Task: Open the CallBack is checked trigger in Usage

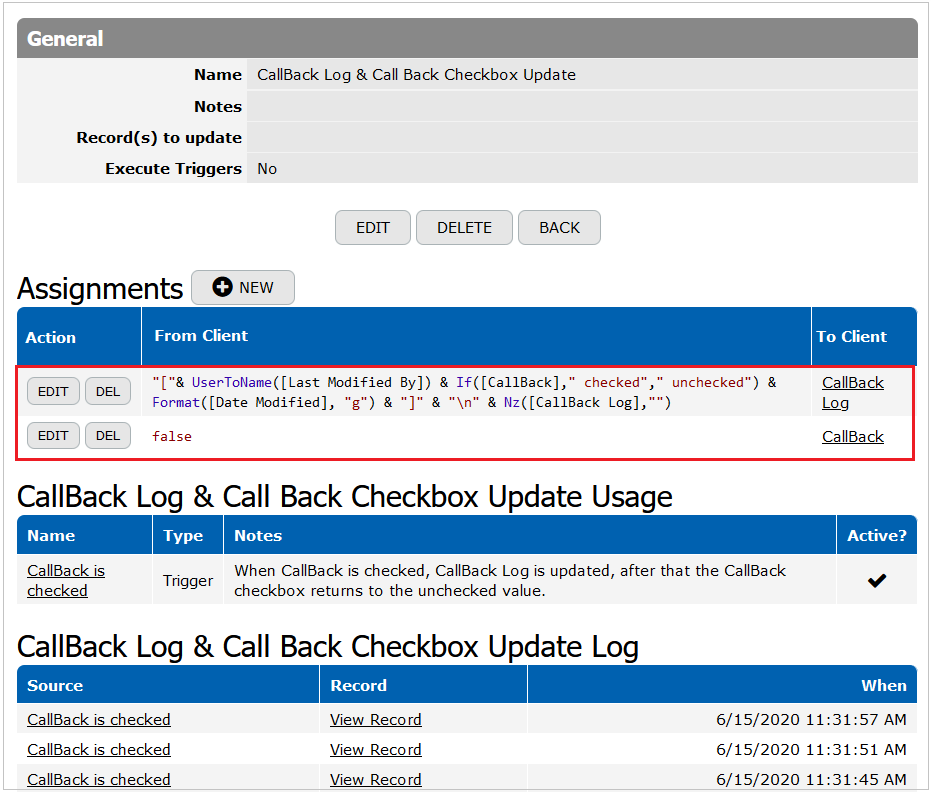Action: tap(65, 580)
